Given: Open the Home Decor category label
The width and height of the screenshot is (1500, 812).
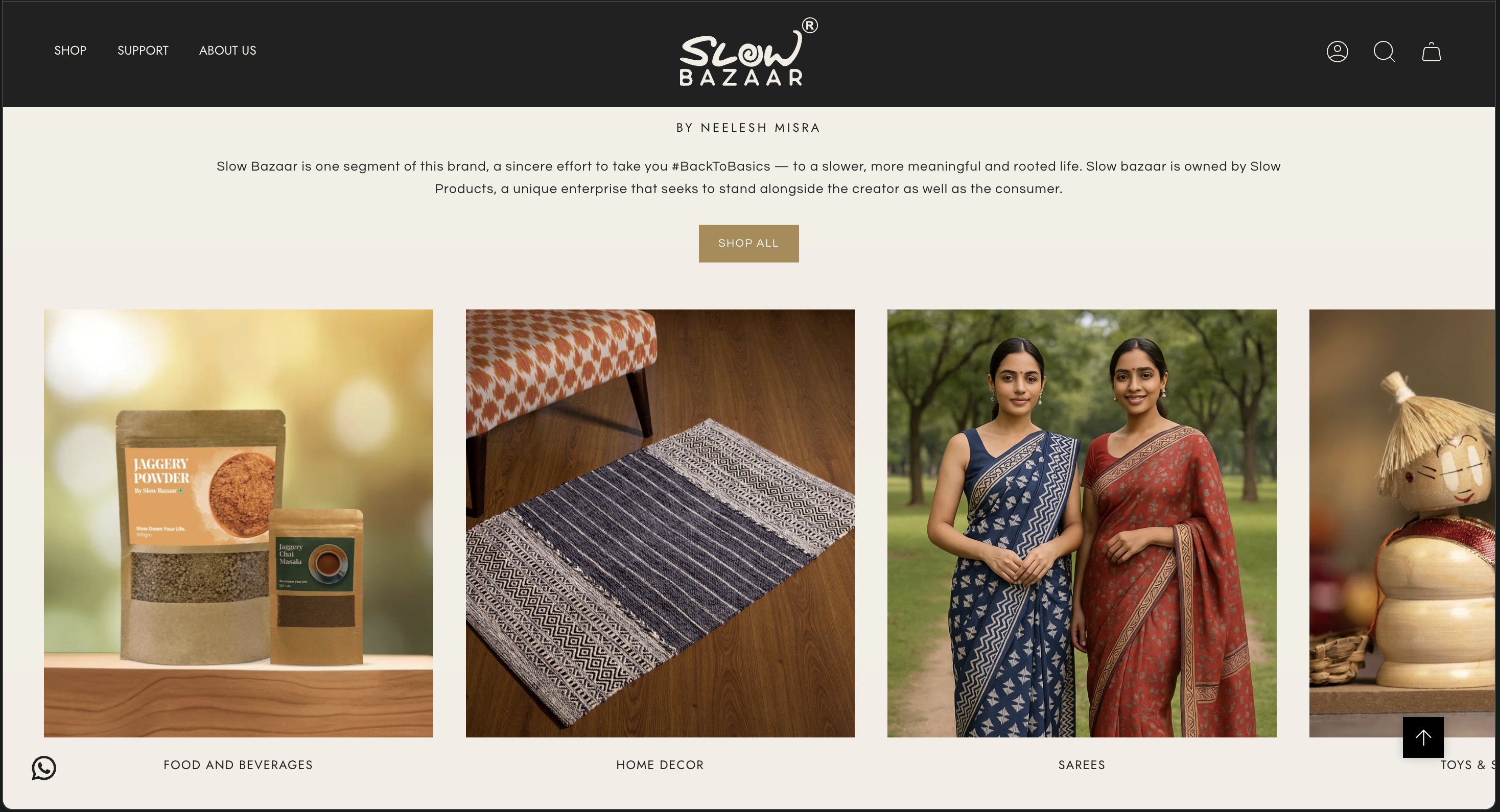Looking at the screenshot, I should point(660,765).
